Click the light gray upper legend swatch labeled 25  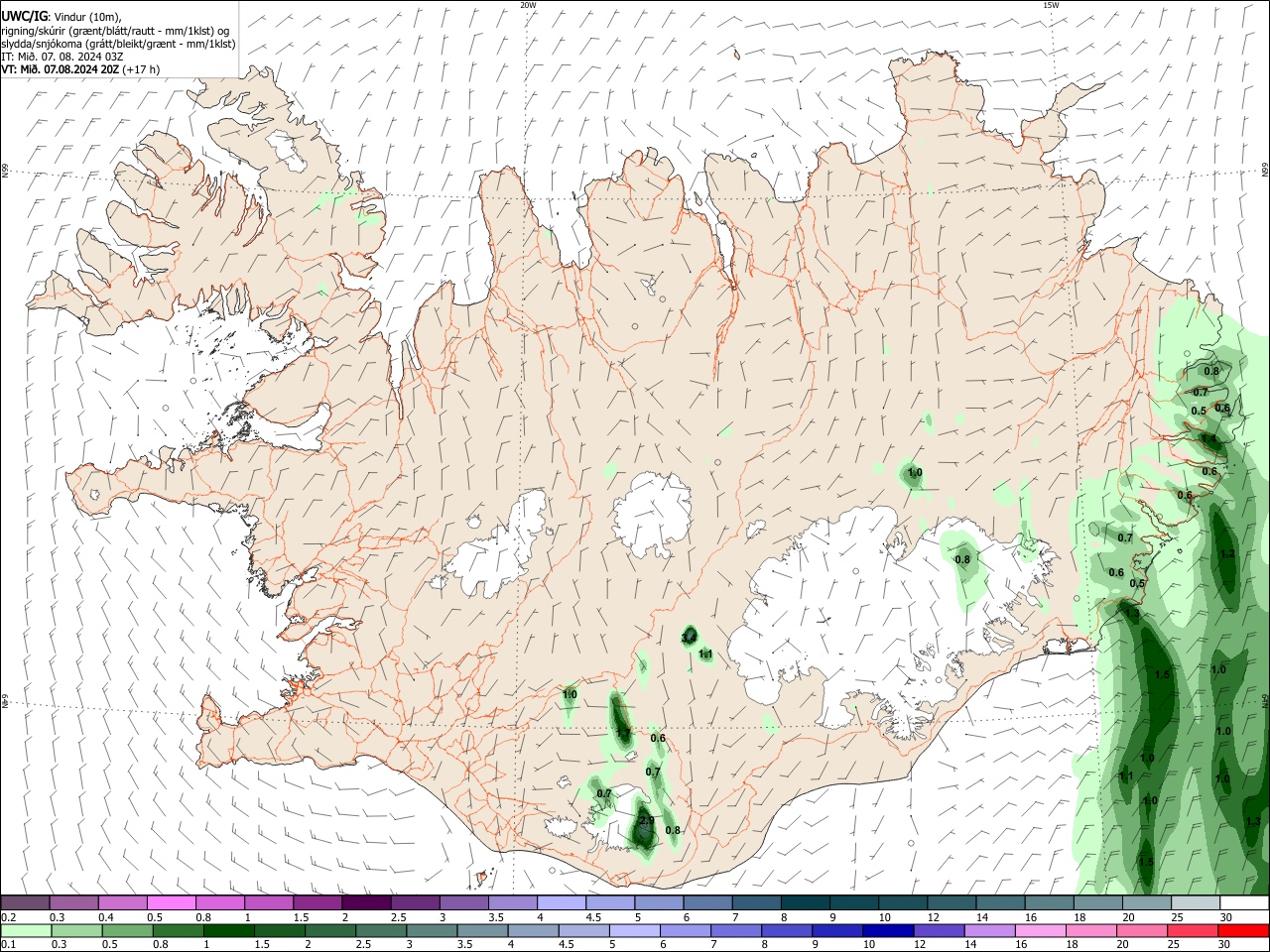coord(1195,903)
